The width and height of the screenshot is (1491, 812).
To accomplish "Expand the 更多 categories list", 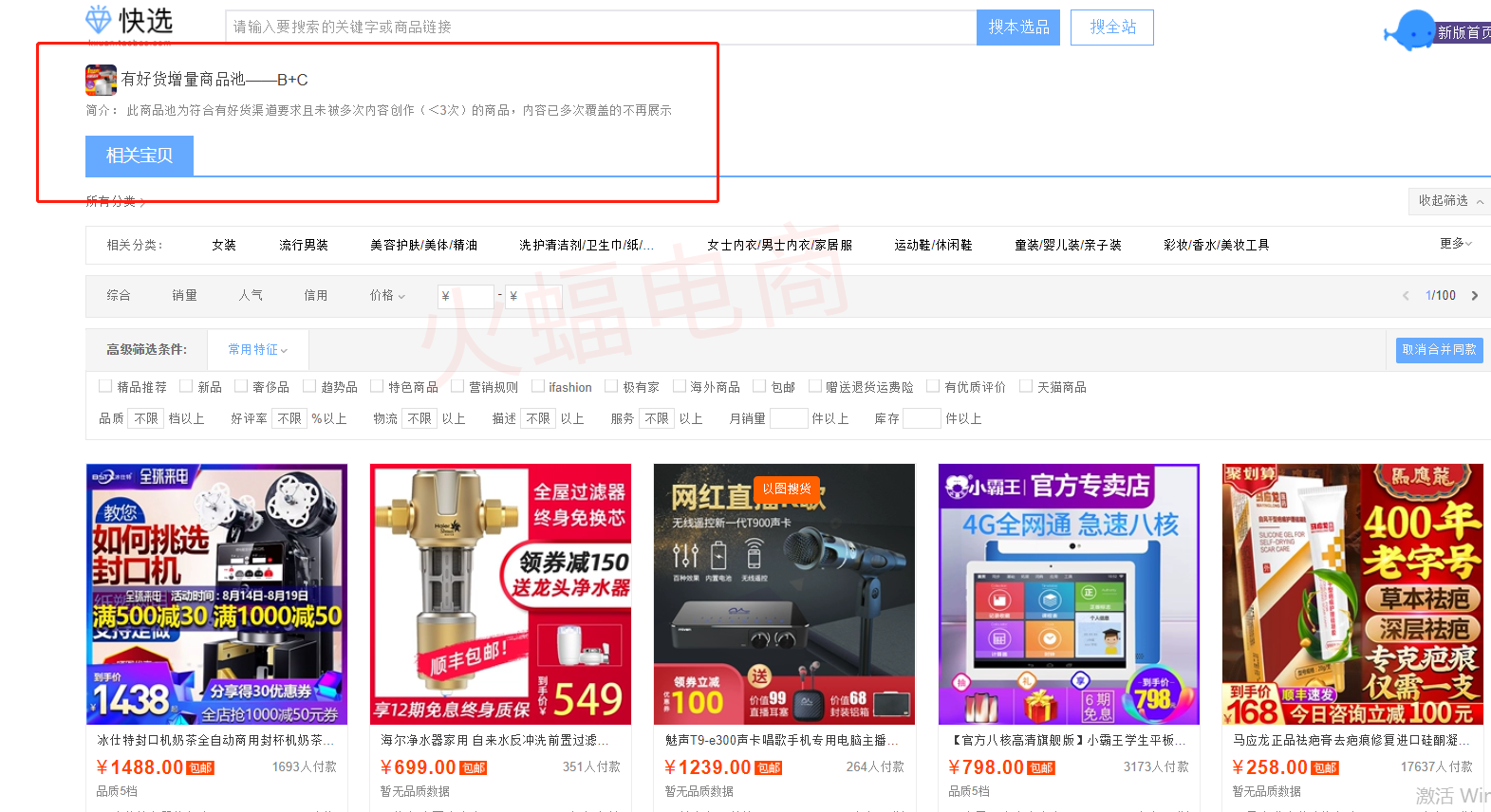I will coord(1455,244).
